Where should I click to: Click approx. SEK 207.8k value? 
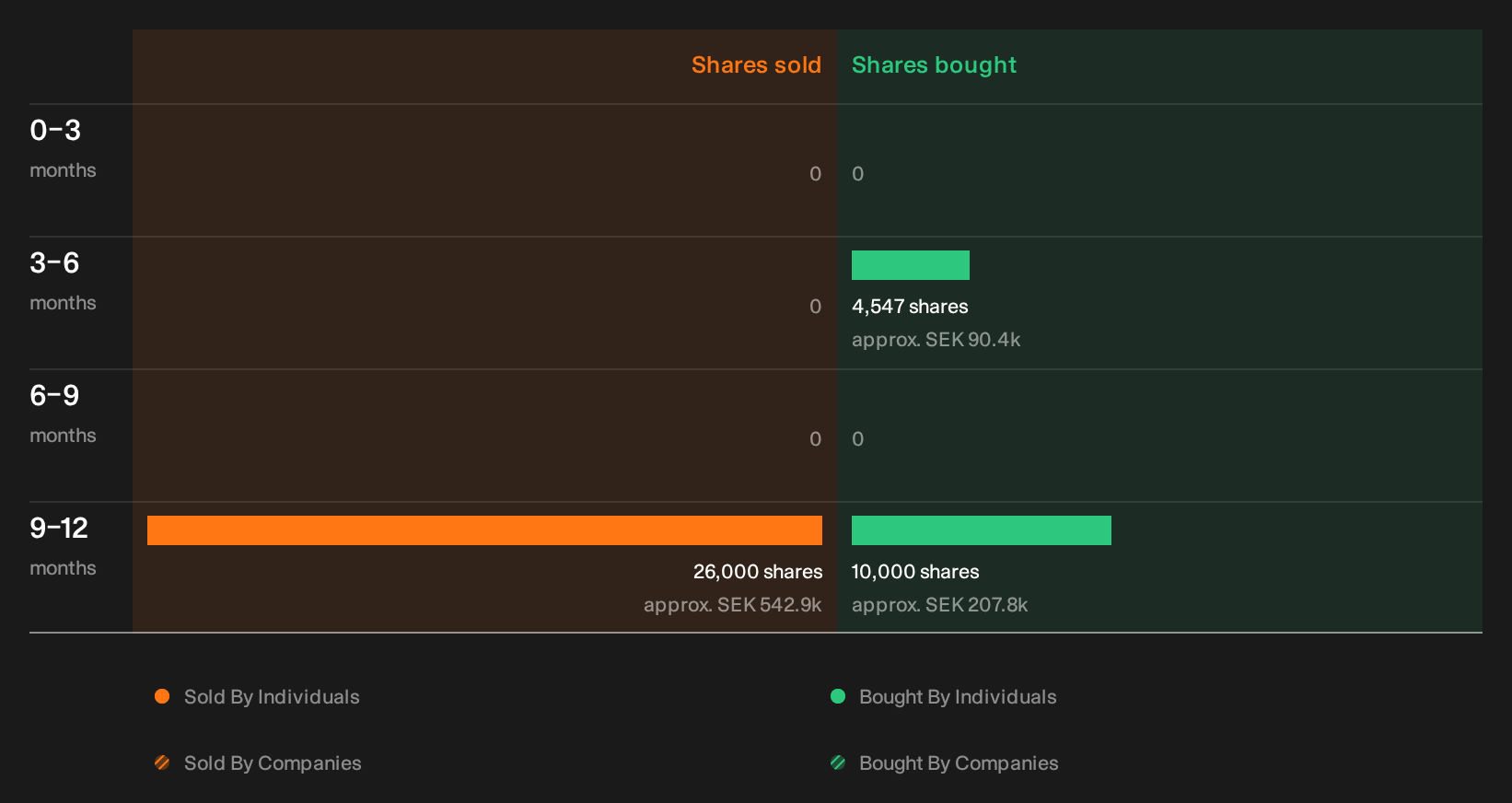click(939, 605)
